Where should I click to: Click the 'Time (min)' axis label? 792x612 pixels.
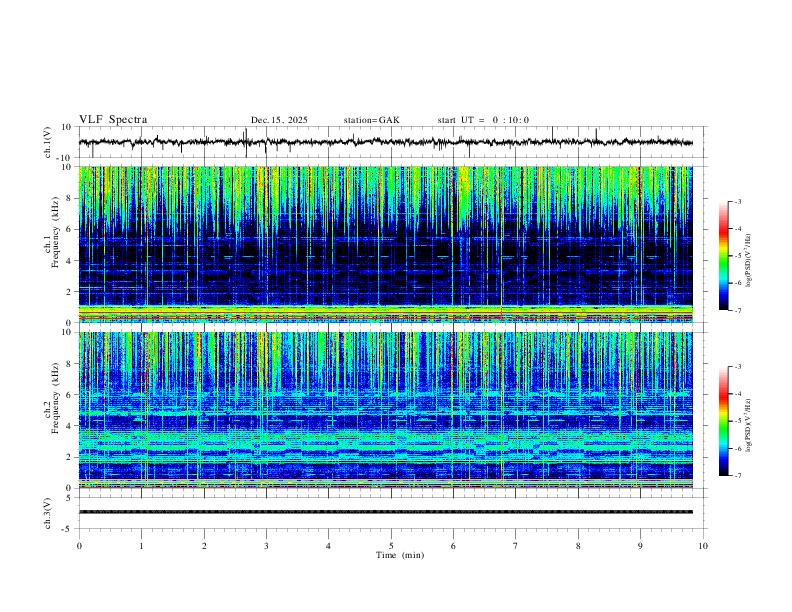(400, 555)
